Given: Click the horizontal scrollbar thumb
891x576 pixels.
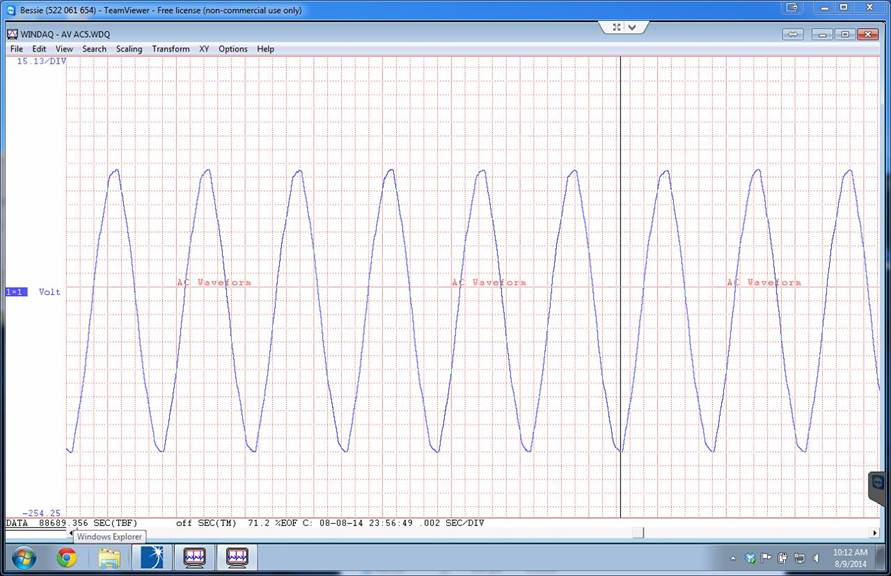Looking at the screenshot, I should pos(638,533).
